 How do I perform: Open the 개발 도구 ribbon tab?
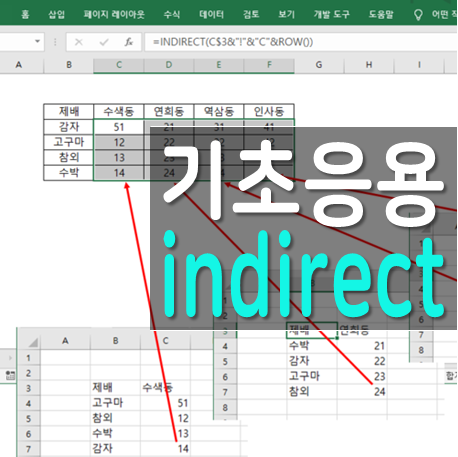[331, 14]
